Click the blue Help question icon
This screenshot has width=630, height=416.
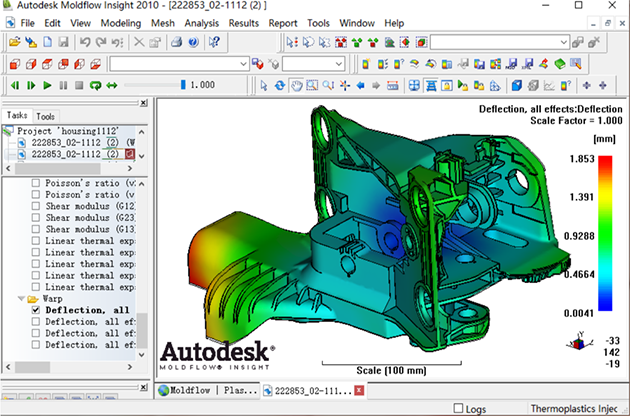[x=193, y=42]
